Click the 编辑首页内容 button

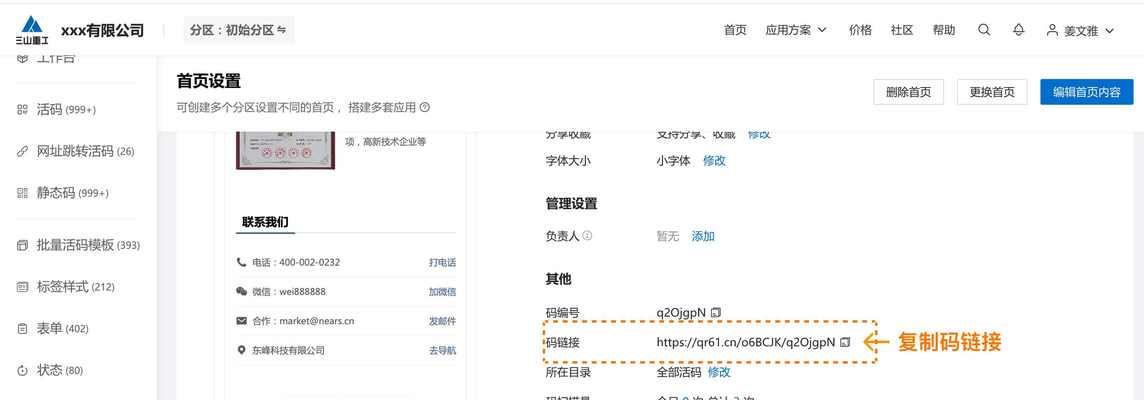[x=1086, y=92]
